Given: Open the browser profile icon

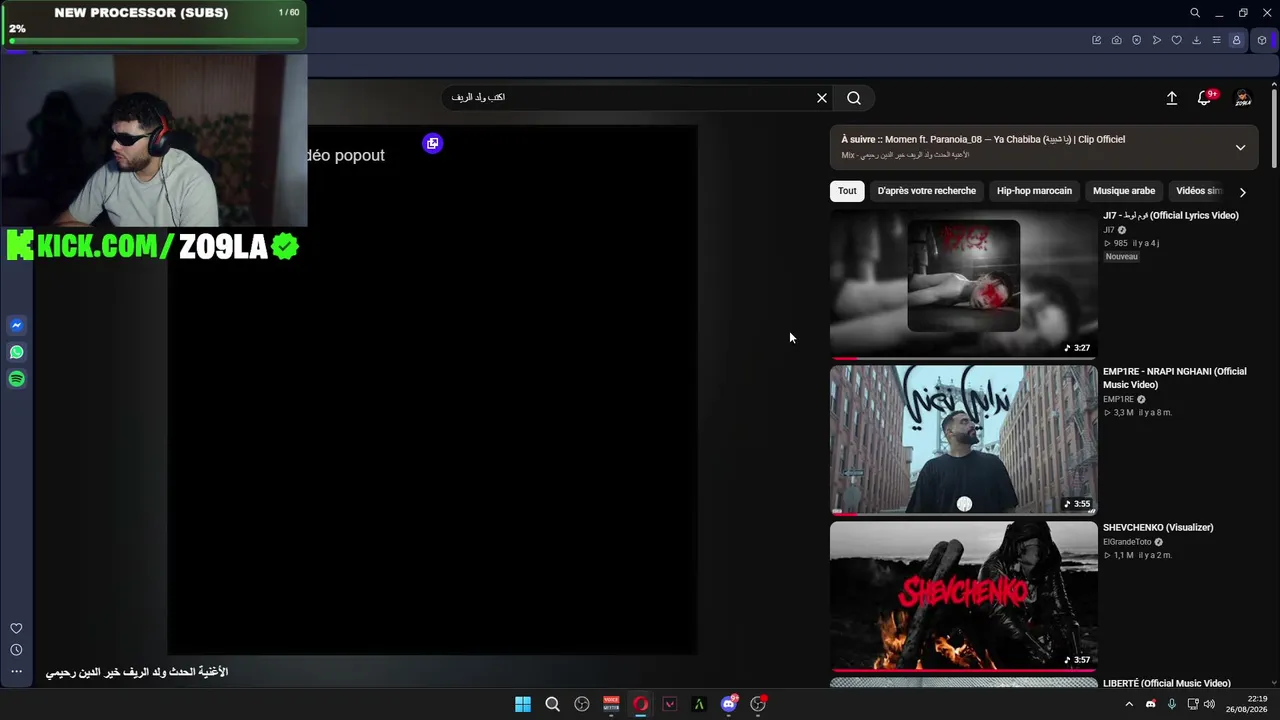Looking at the screenshot, I should (1236, 40).
